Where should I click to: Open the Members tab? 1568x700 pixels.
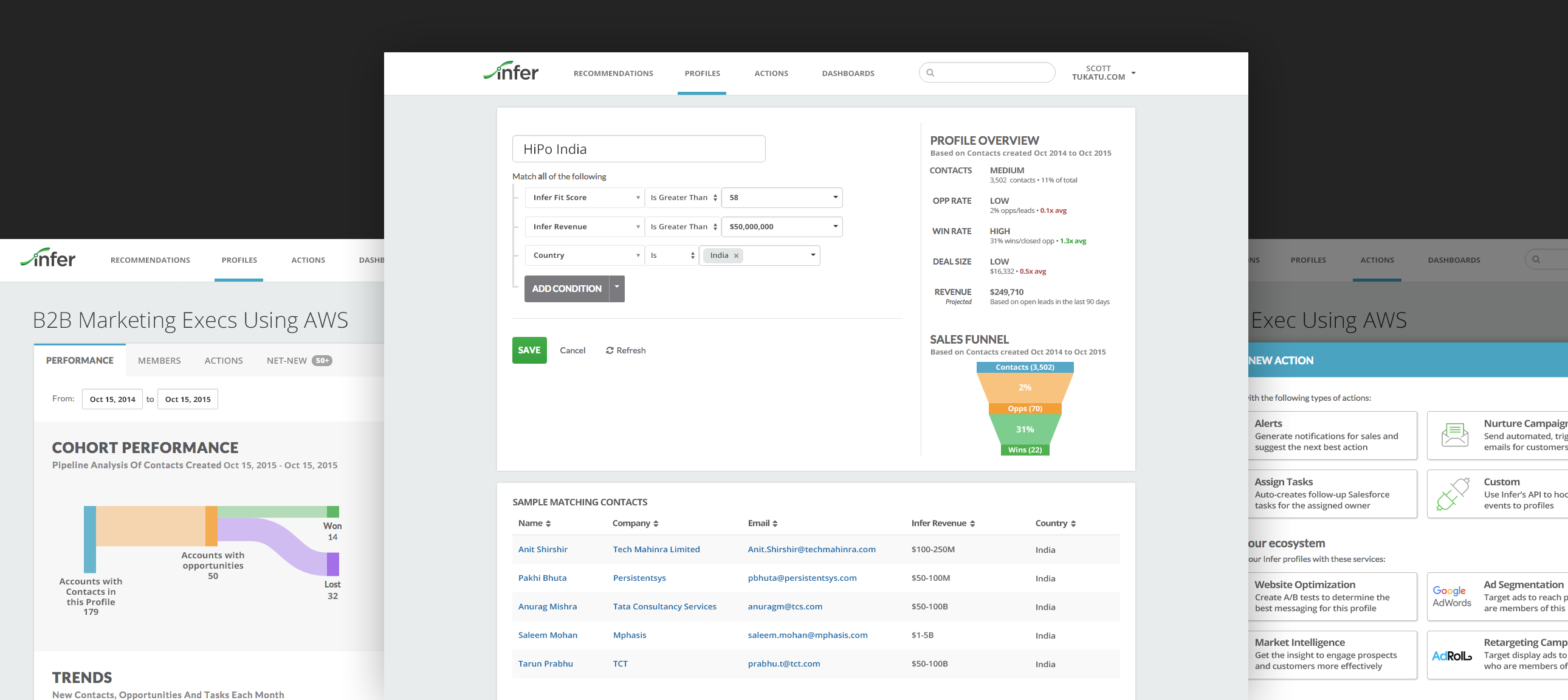159,361
